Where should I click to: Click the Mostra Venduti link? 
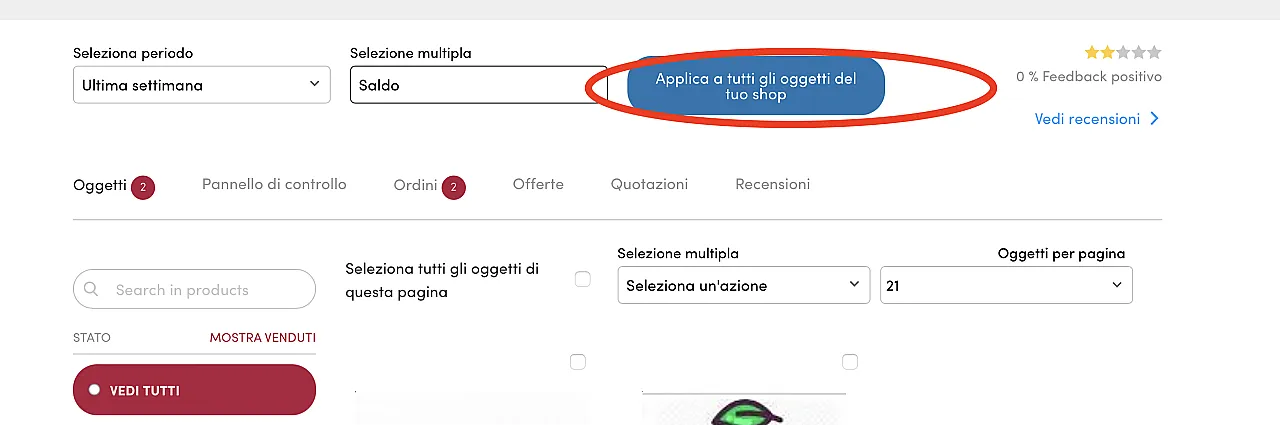point(263,338)
